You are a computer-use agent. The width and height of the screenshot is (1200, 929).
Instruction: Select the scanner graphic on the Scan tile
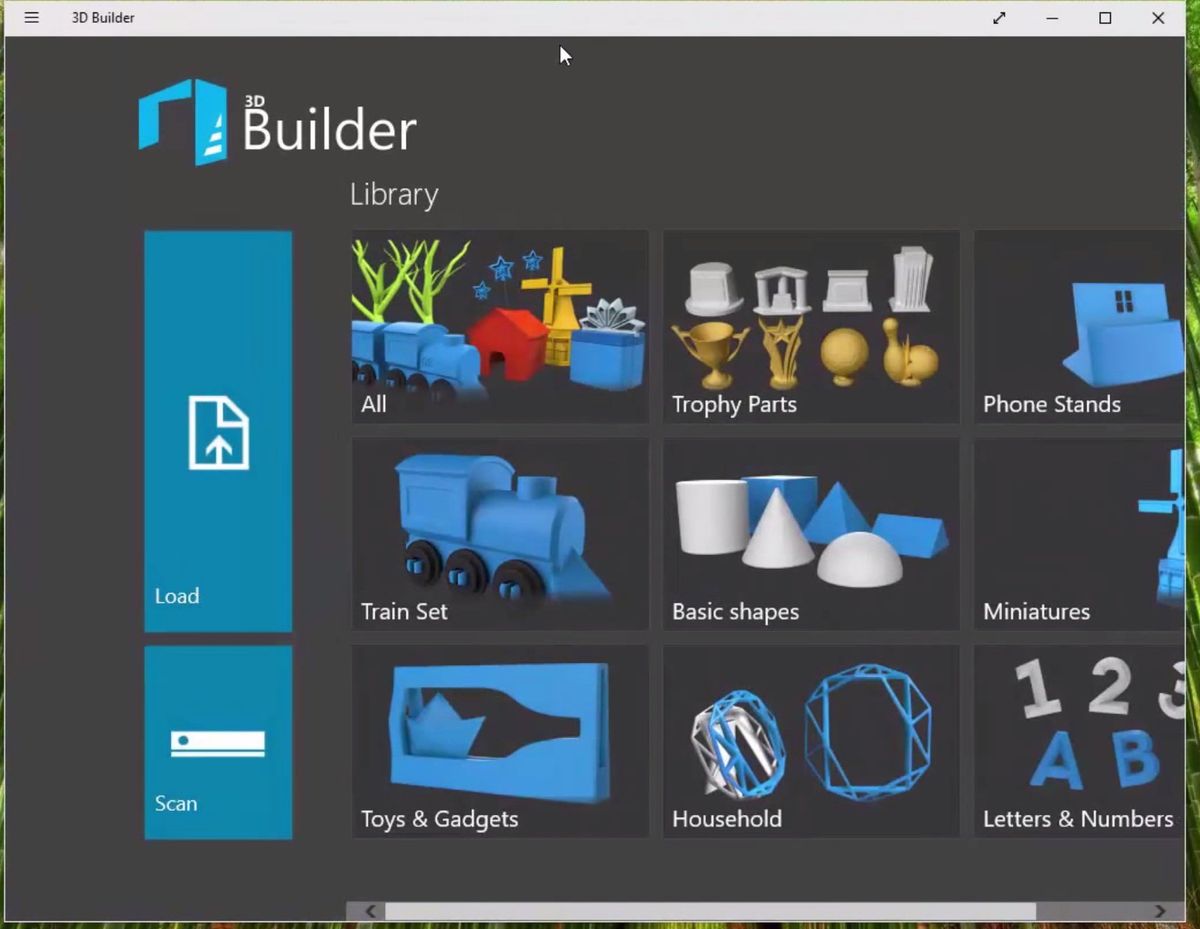[218, 742]
